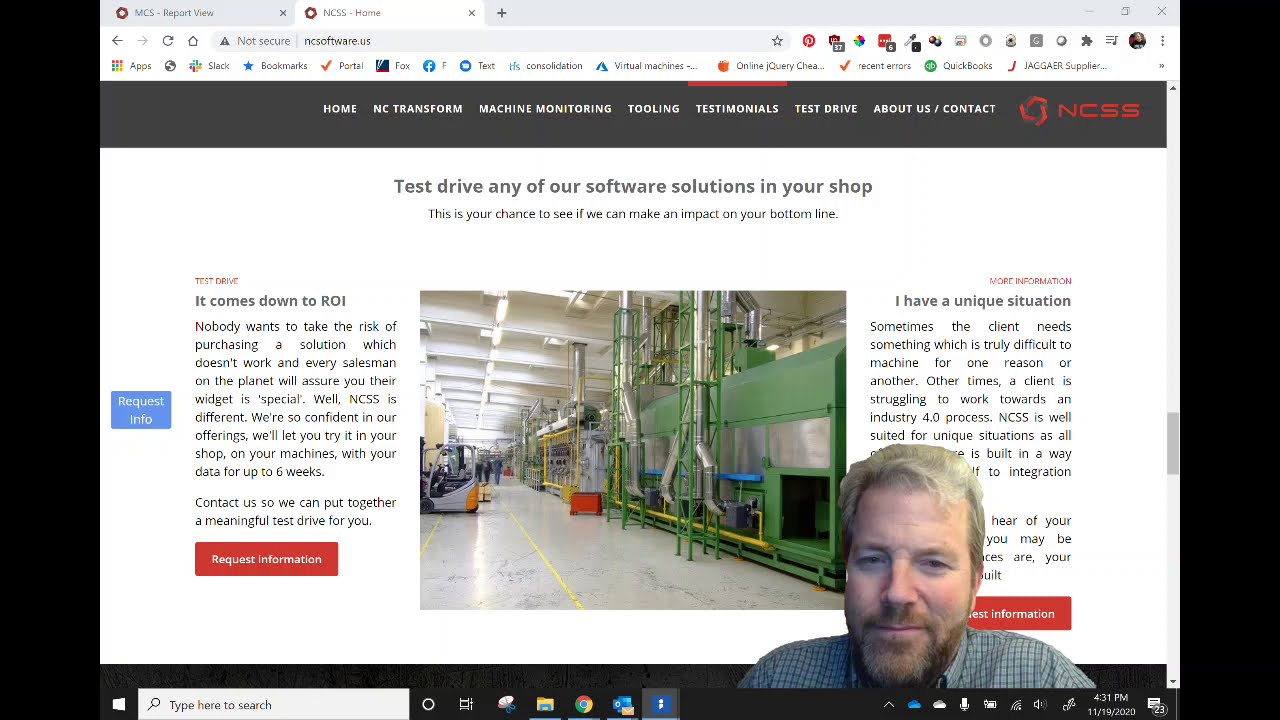Open the Extensions puzzle-piece icon
This screenshot has height=720, width=1280.
click(1087, 41)
